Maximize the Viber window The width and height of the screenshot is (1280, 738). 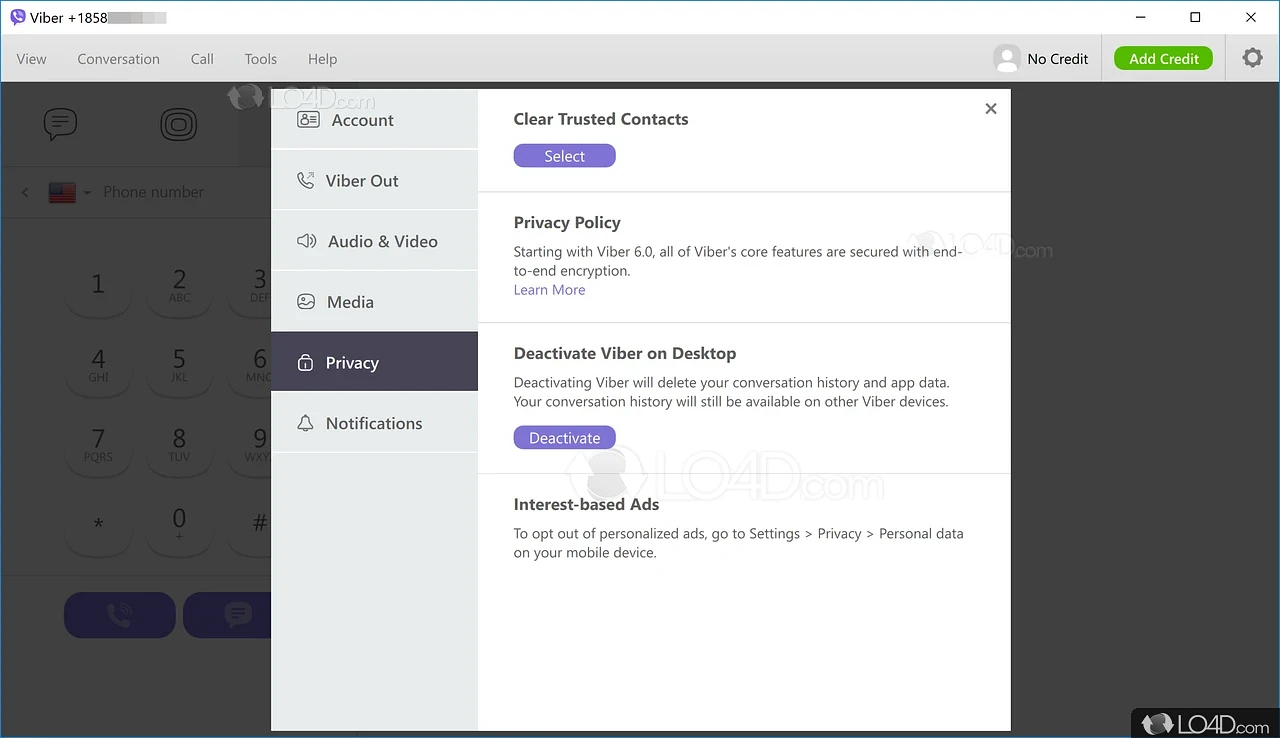(x=1195, y=17)
